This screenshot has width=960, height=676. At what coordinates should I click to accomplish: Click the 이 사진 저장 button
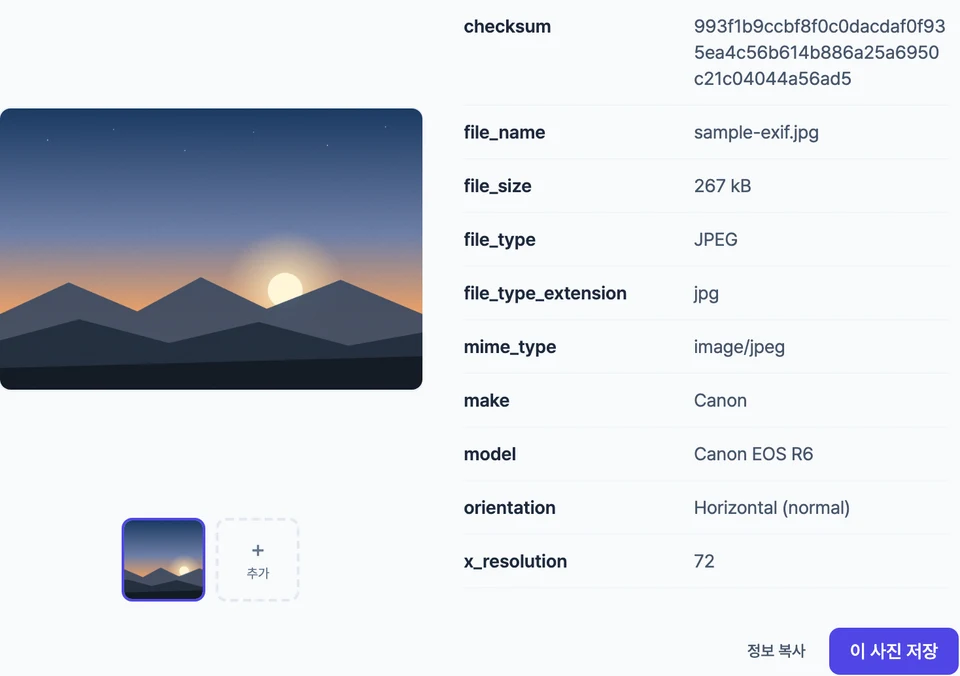[x=893, y=650]
